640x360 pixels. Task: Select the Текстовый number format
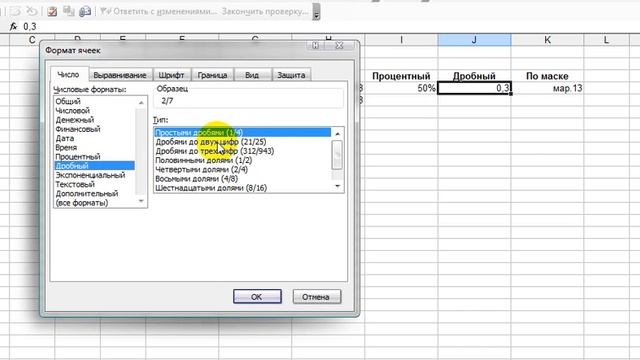click(95, 184)
